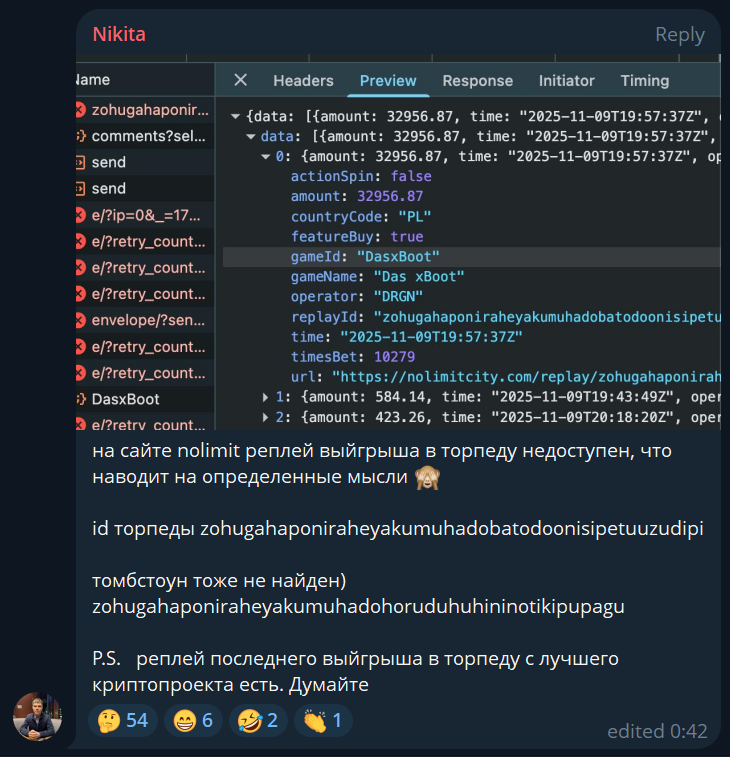The height and width of the screenshot is (757, 730).
Task: Click the JSON icon beside DasxBoot request
Action: tap(81, 399)
